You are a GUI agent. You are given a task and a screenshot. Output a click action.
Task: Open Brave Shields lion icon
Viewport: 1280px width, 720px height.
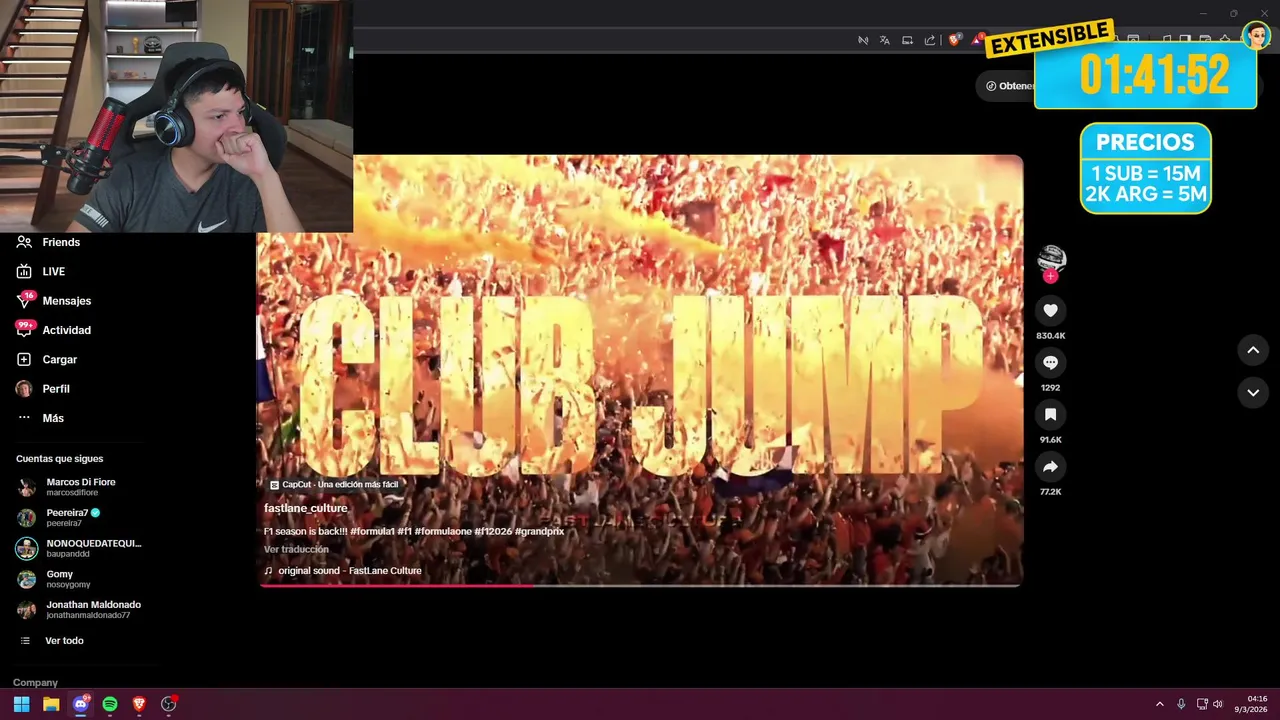(955, 40)
